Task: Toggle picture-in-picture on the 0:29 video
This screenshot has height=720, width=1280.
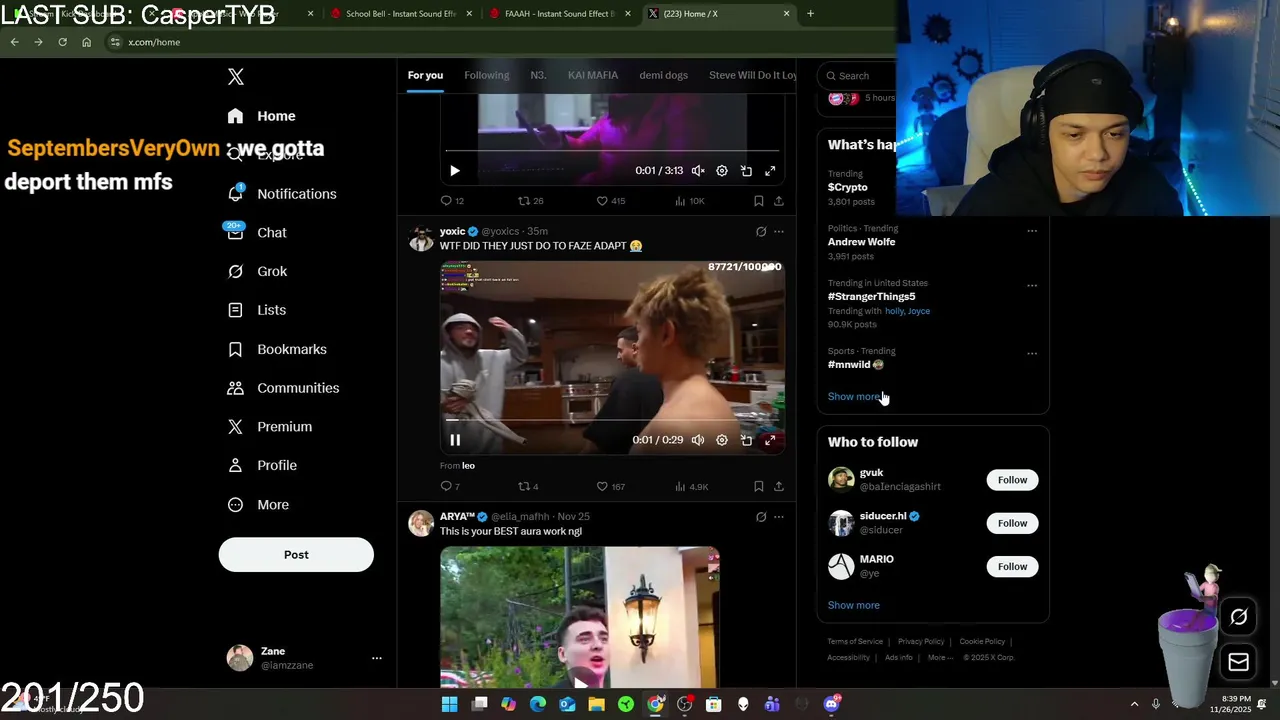Action: click(746, 440)
